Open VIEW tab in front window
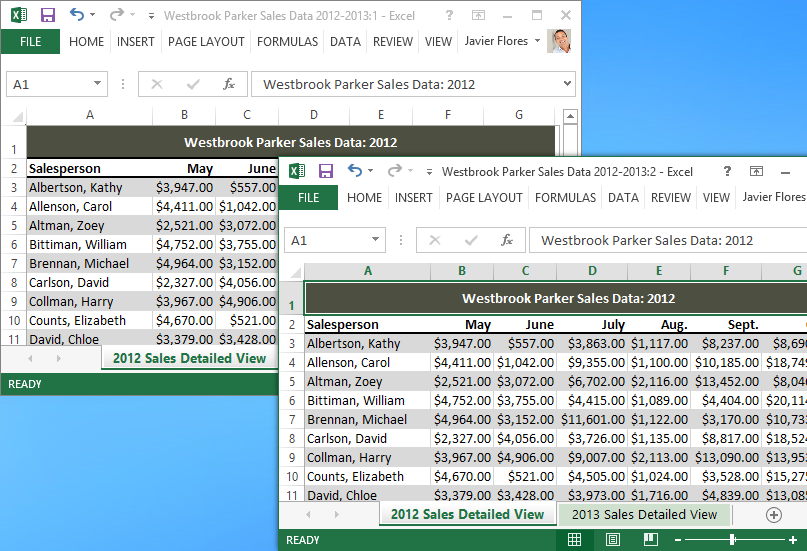This screenshot has width=807, height=551. (716, 198)
